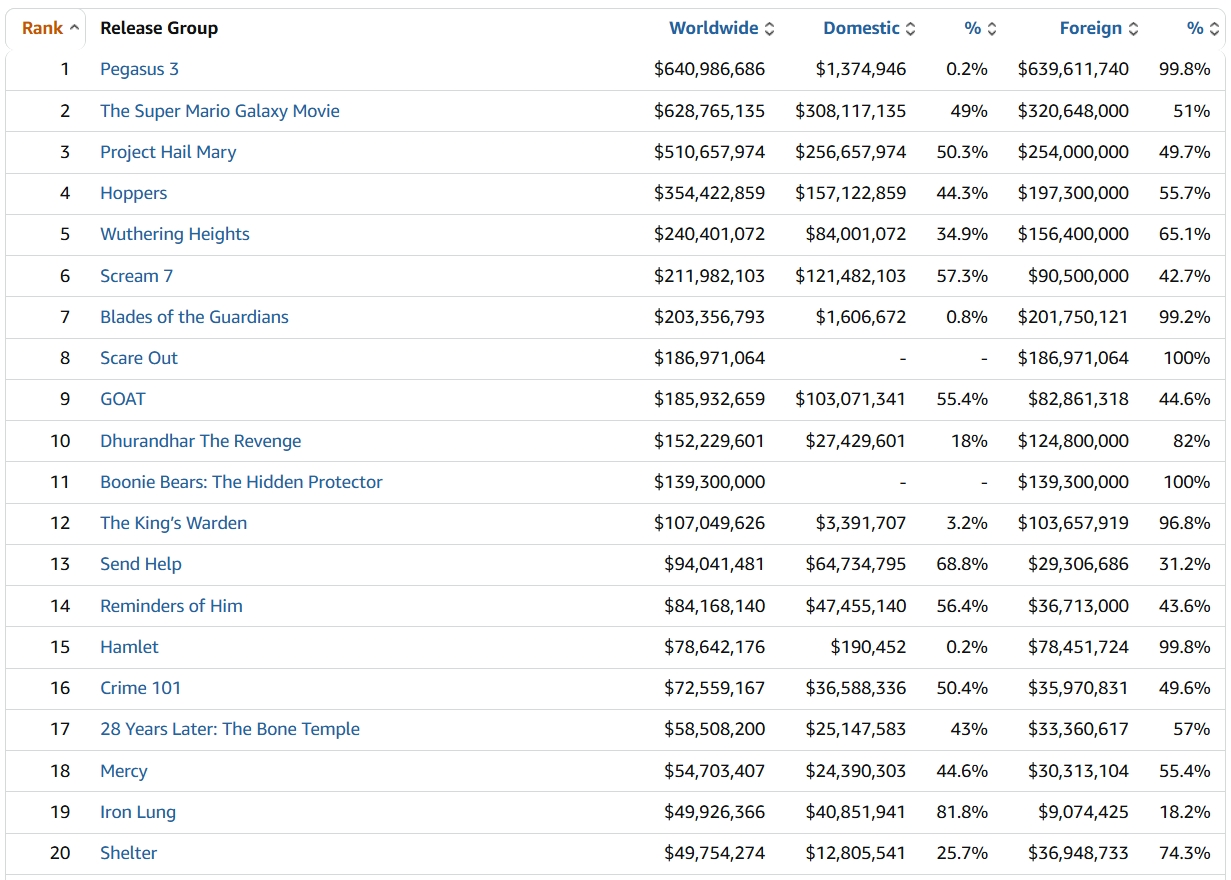Open the Wuthering Heights entry

(175, 234)
